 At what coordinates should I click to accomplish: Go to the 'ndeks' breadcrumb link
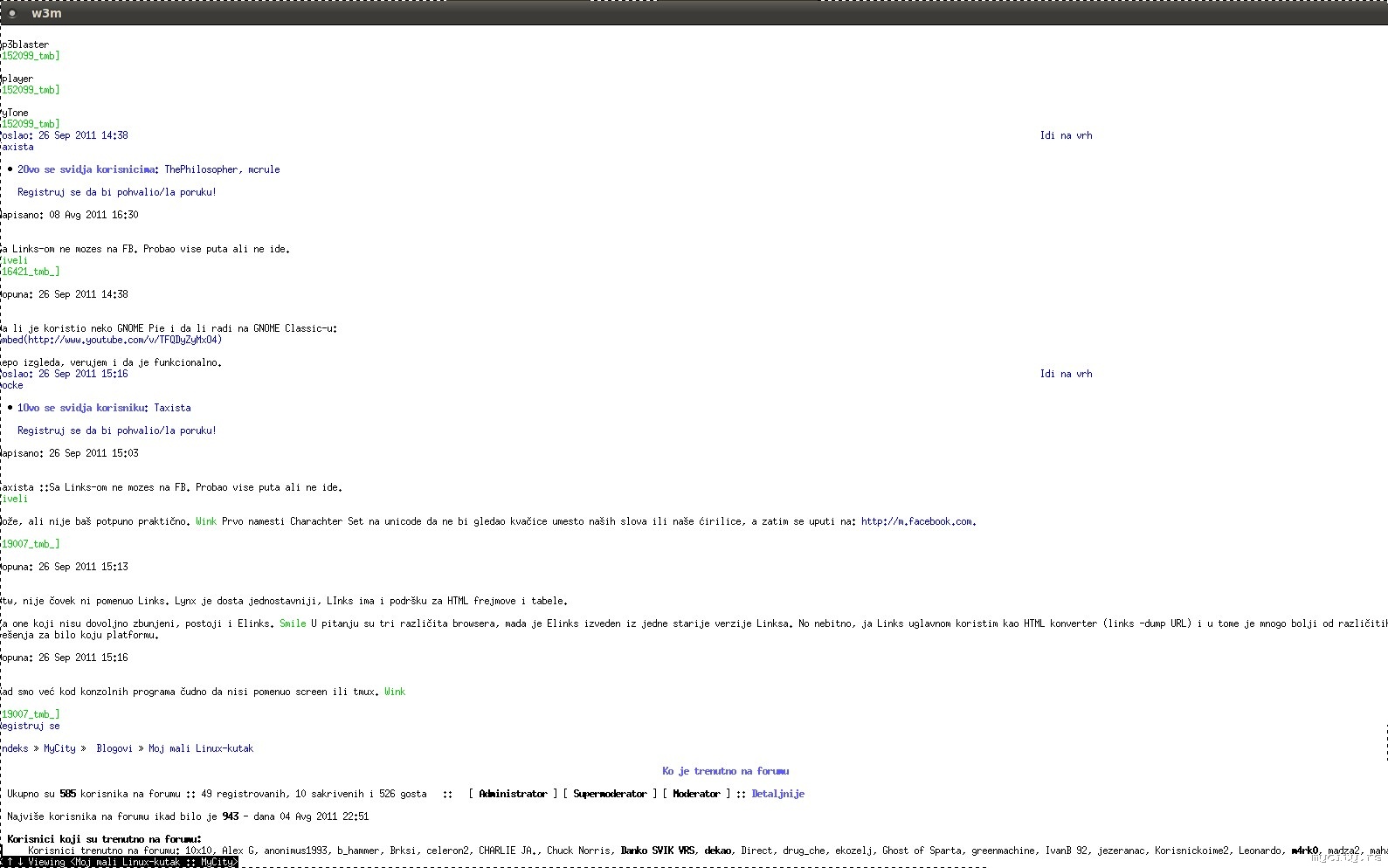(15, 748)
